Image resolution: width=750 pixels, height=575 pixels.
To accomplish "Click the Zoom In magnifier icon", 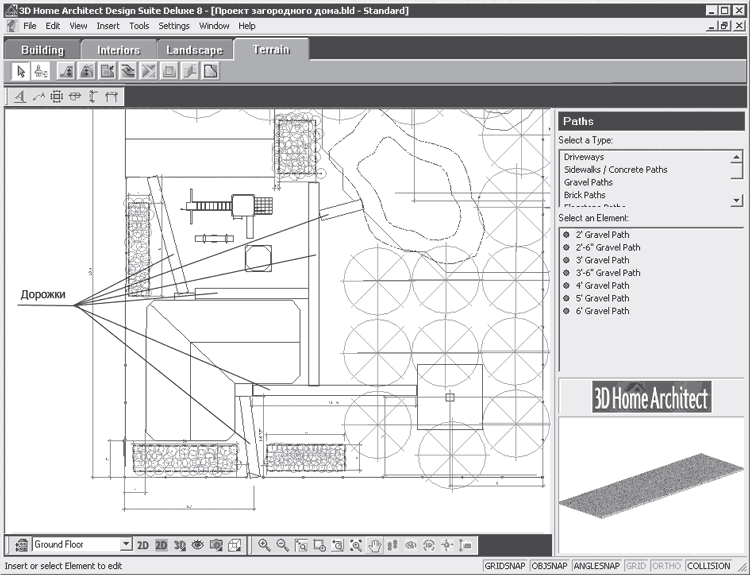I will coord(264,545).
